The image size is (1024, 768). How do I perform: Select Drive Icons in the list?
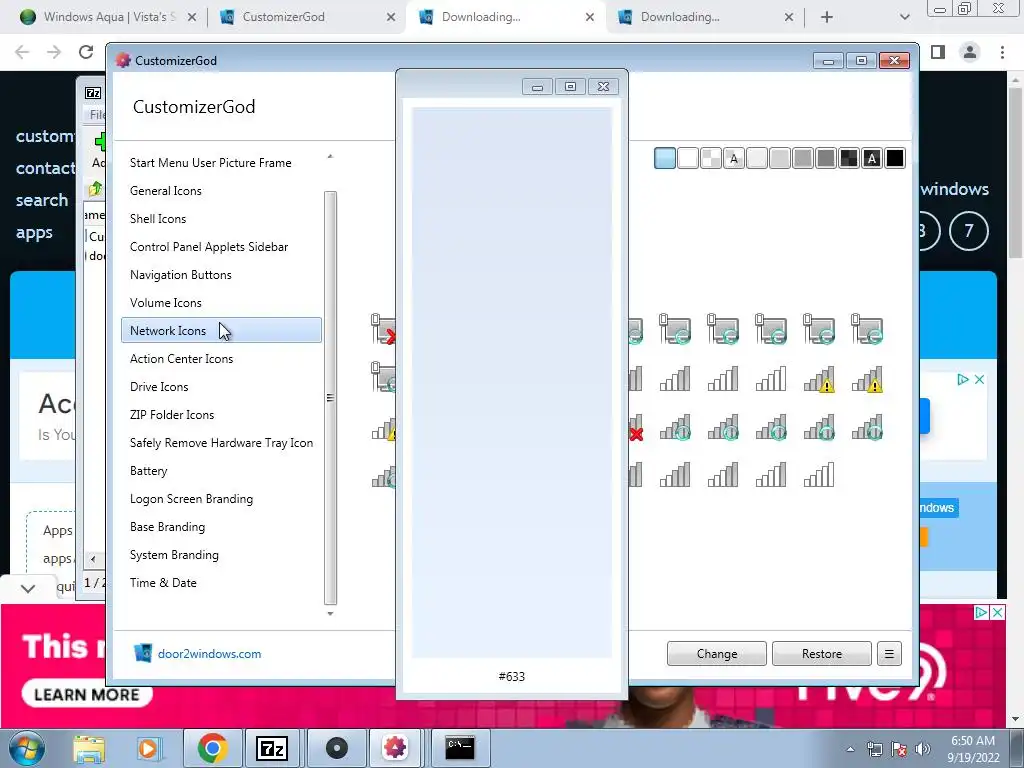[x=221, y=387]
